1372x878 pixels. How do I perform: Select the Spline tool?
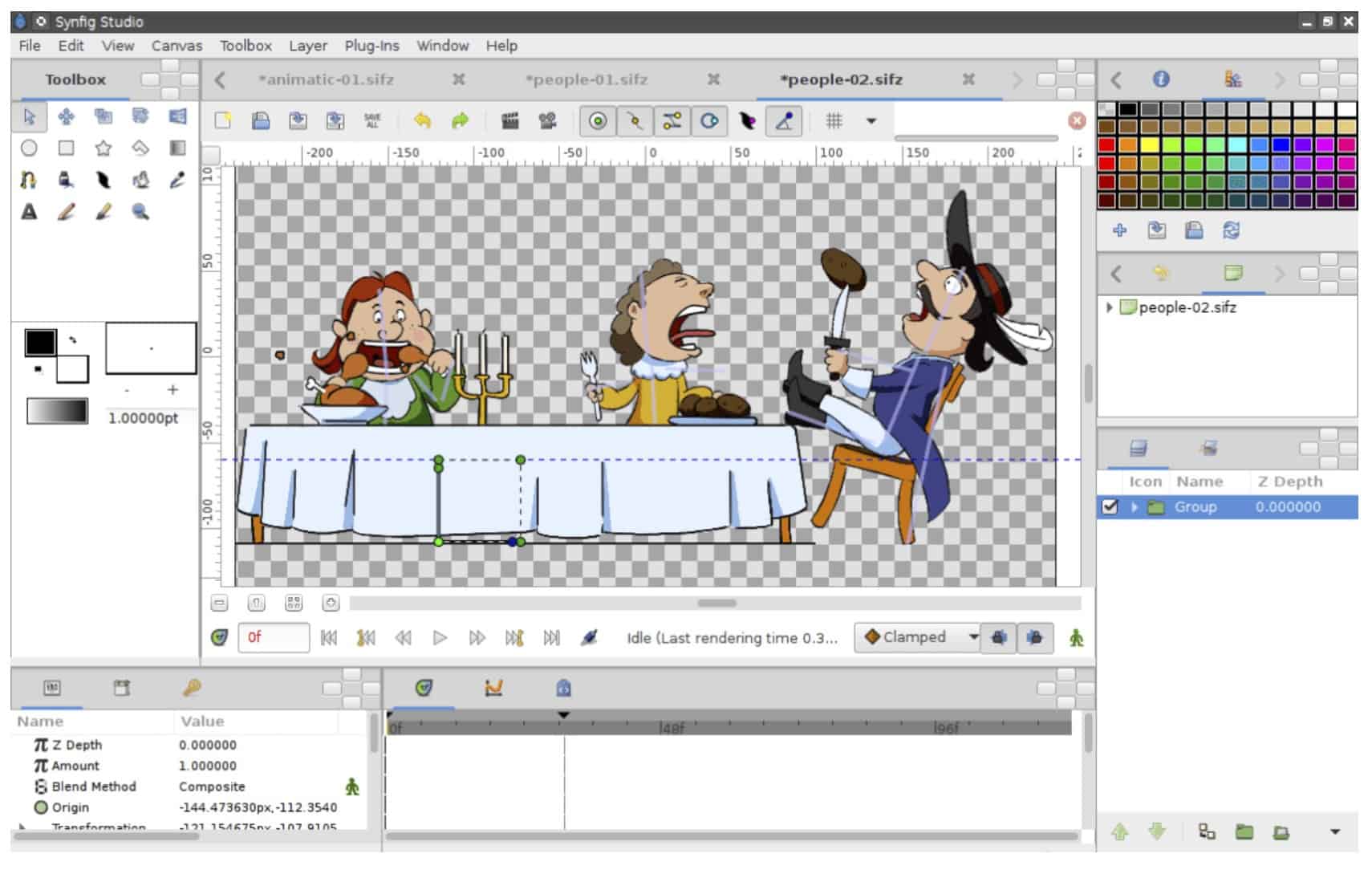(29, 180)
